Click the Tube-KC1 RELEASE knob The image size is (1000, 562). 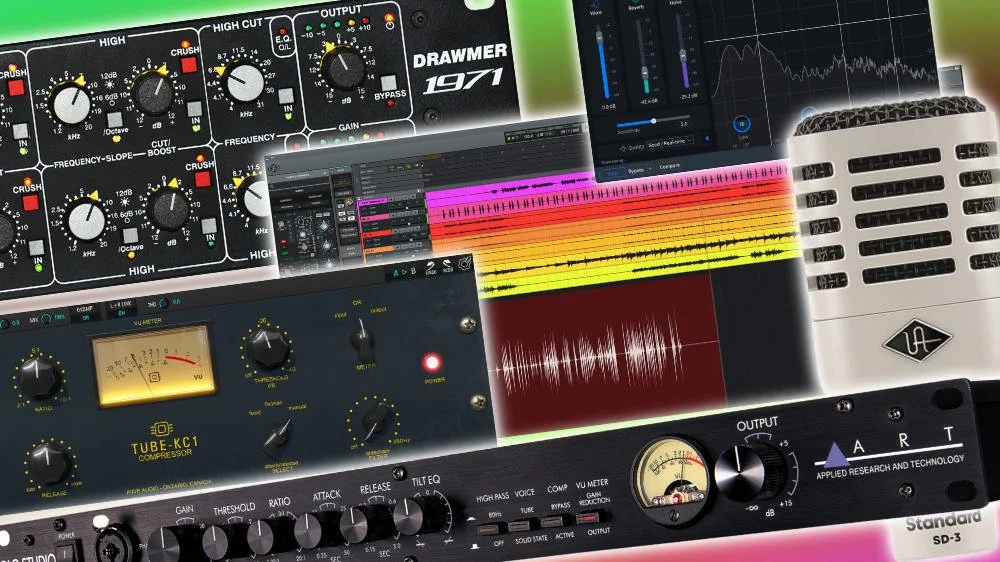(x=49, y=462)
